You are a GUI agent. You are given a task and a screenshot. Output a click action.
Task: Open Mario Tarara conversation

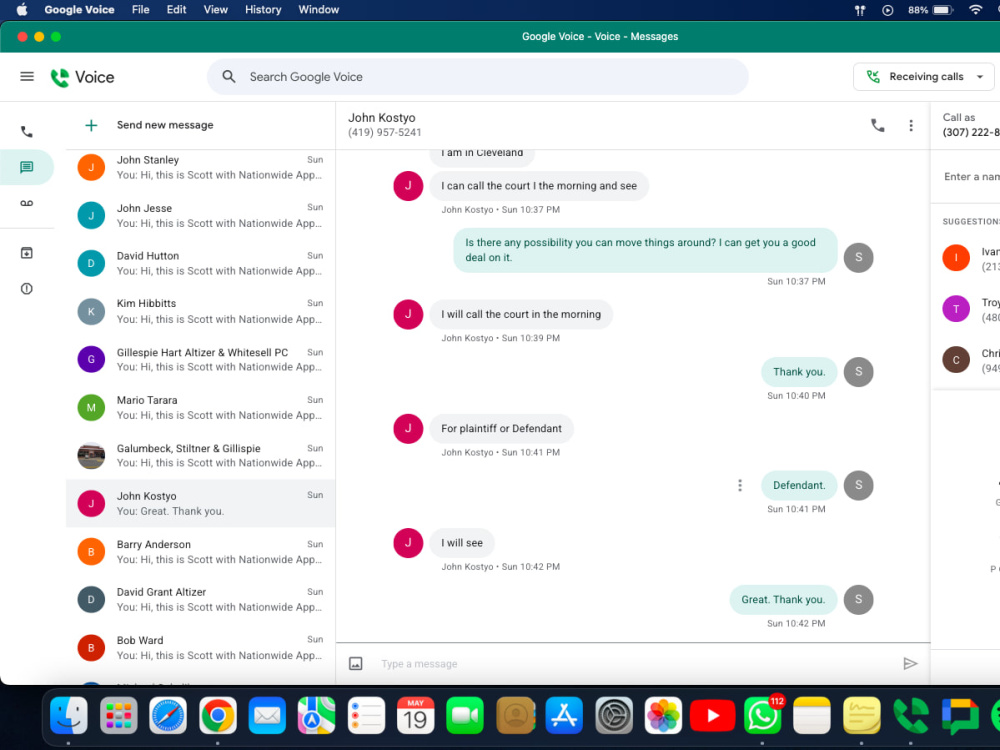click(x=200, y=408)
